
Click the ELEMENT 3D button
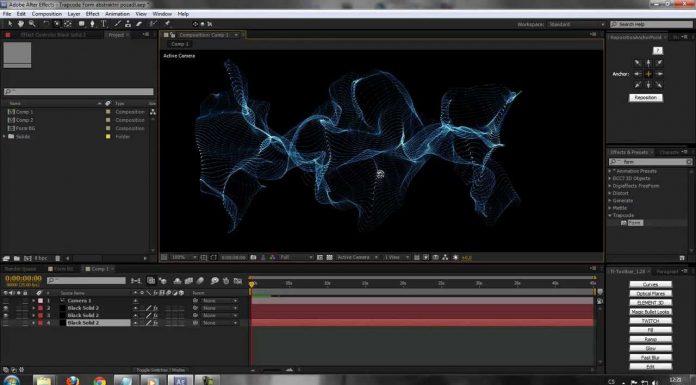click(x=650, y=303)
